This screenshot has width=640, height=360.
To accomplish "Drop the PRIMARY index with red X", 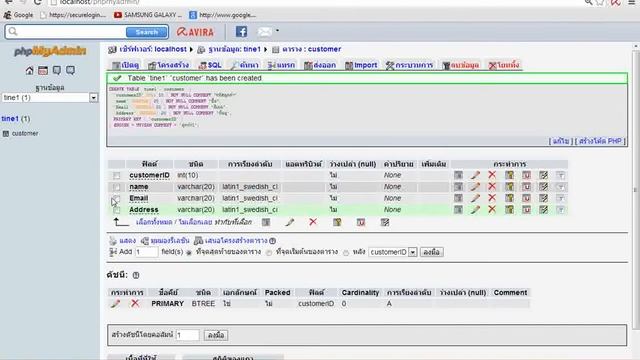I will [x=135, y=304].
